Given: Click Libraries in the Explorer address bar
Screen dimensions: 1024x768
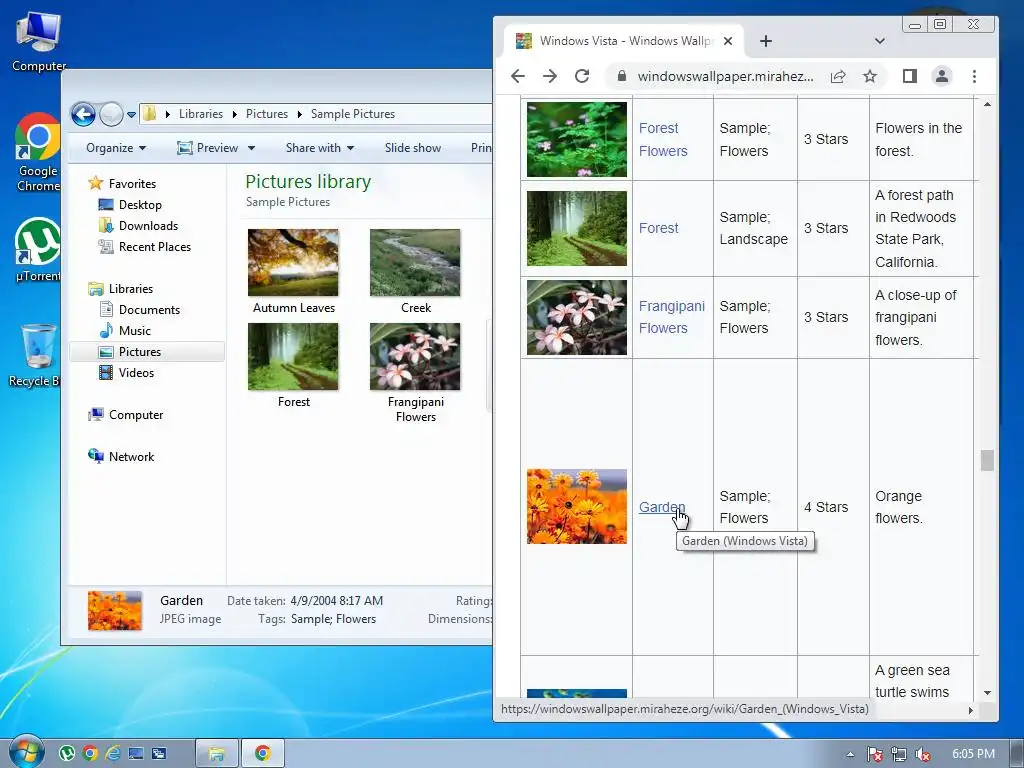Looking at the screenshot, I should (x=200, y=114).
